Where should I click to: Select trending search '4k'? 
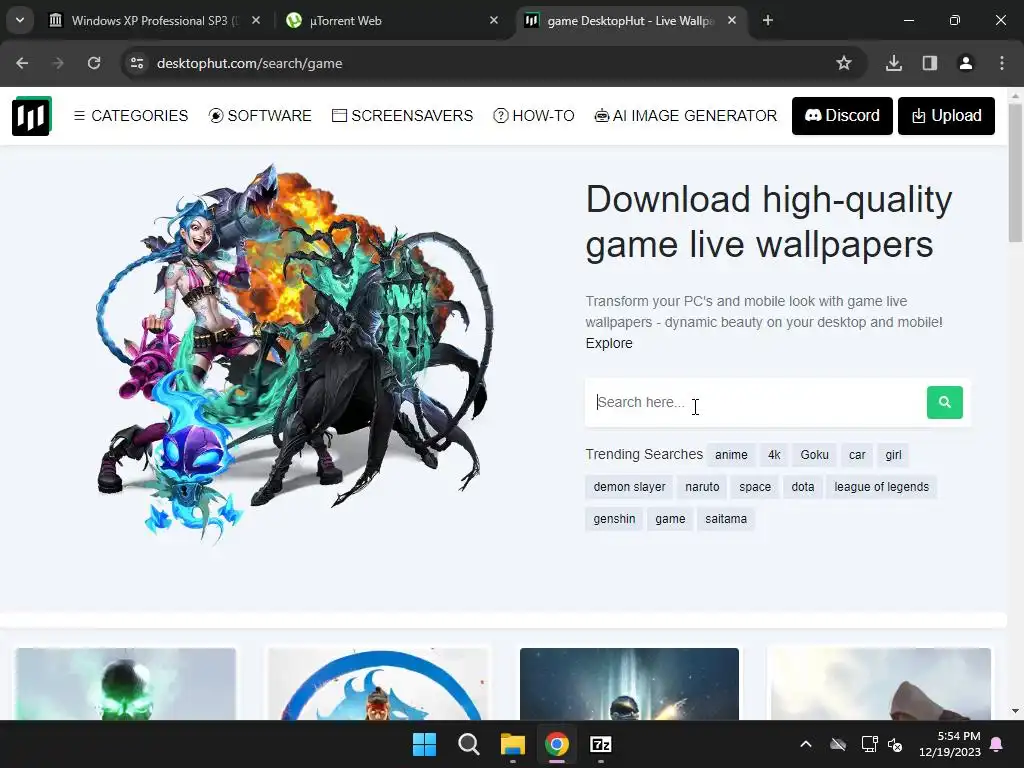774,455
